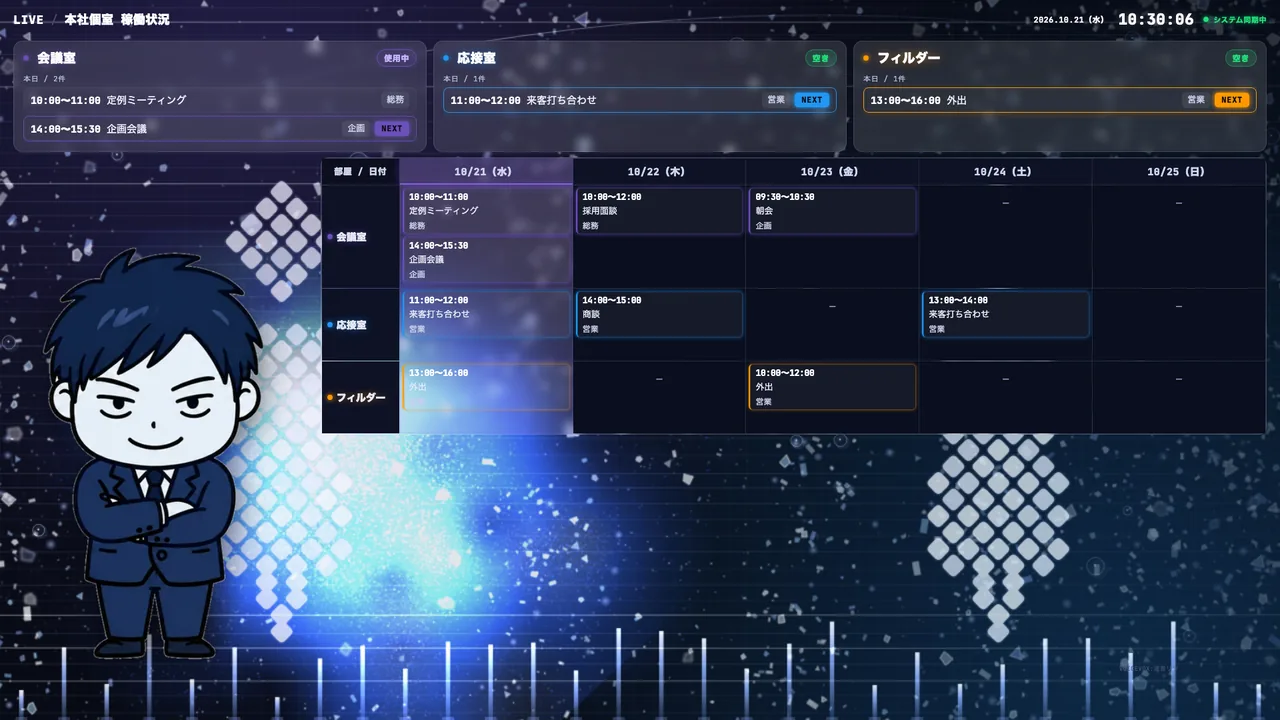The width and height of the screenshot is (1280, 720).
Task: Click the フィルダー row header in the schedule table
Action: point(361,397)
